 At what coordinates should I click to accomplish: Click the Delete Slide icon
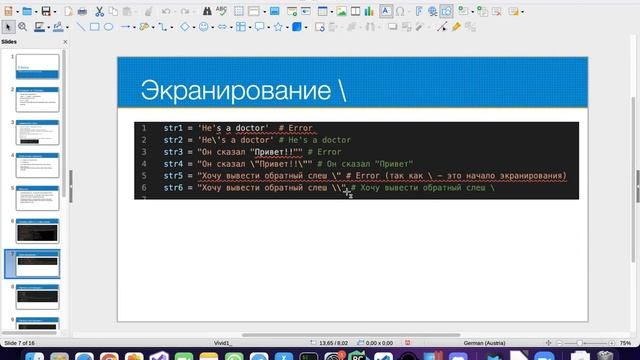497,11
